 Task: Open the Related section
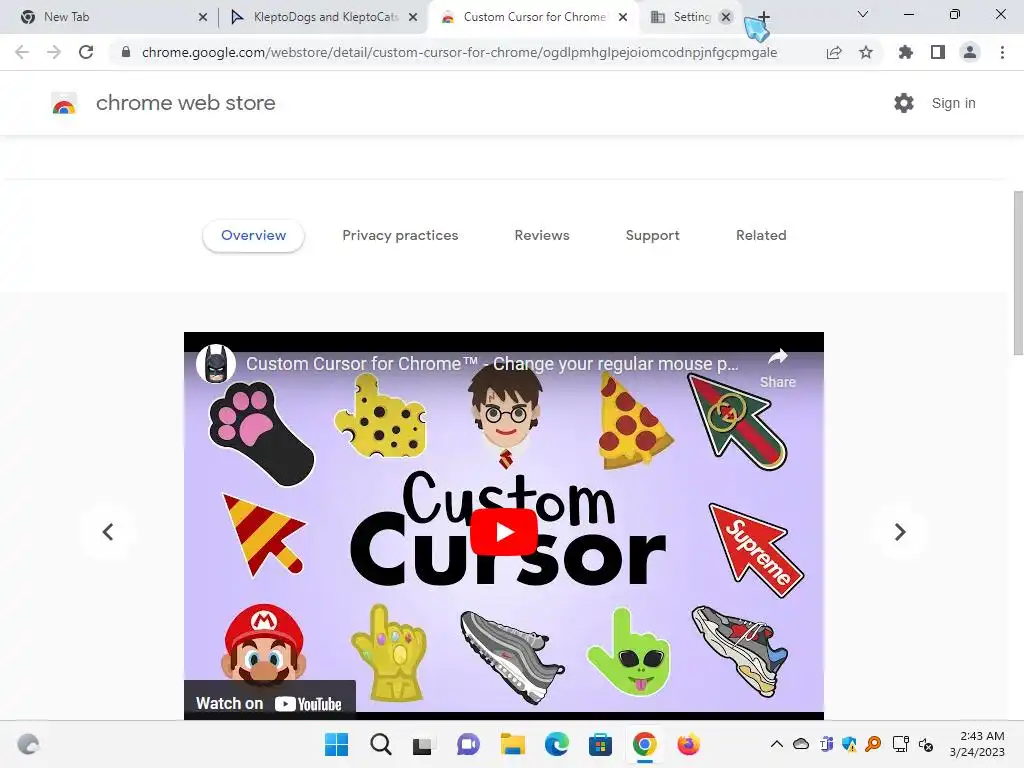[761, 236]
